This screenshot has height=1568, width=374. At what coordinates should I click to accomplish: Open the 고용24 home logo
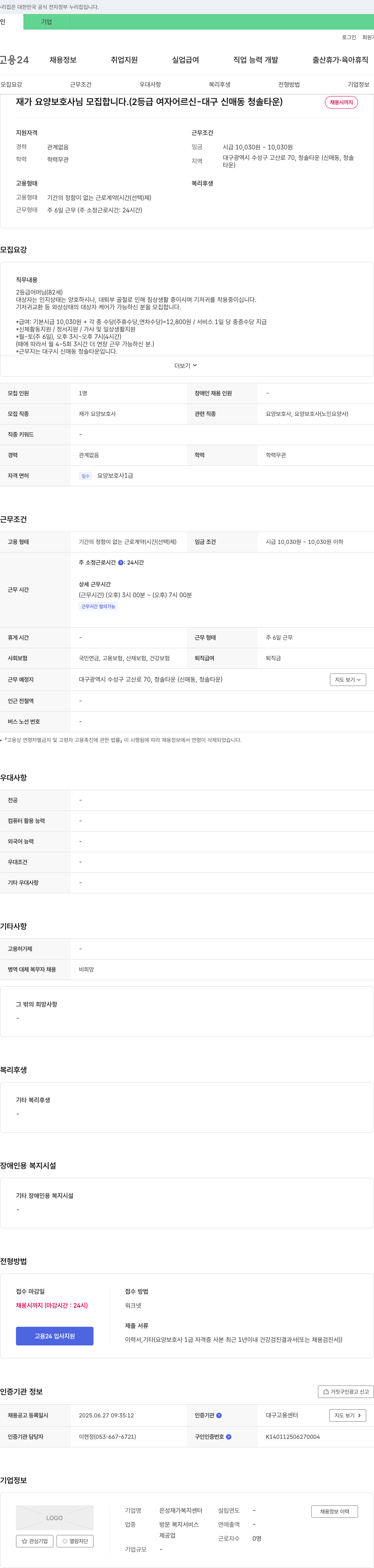pos(14,60)
